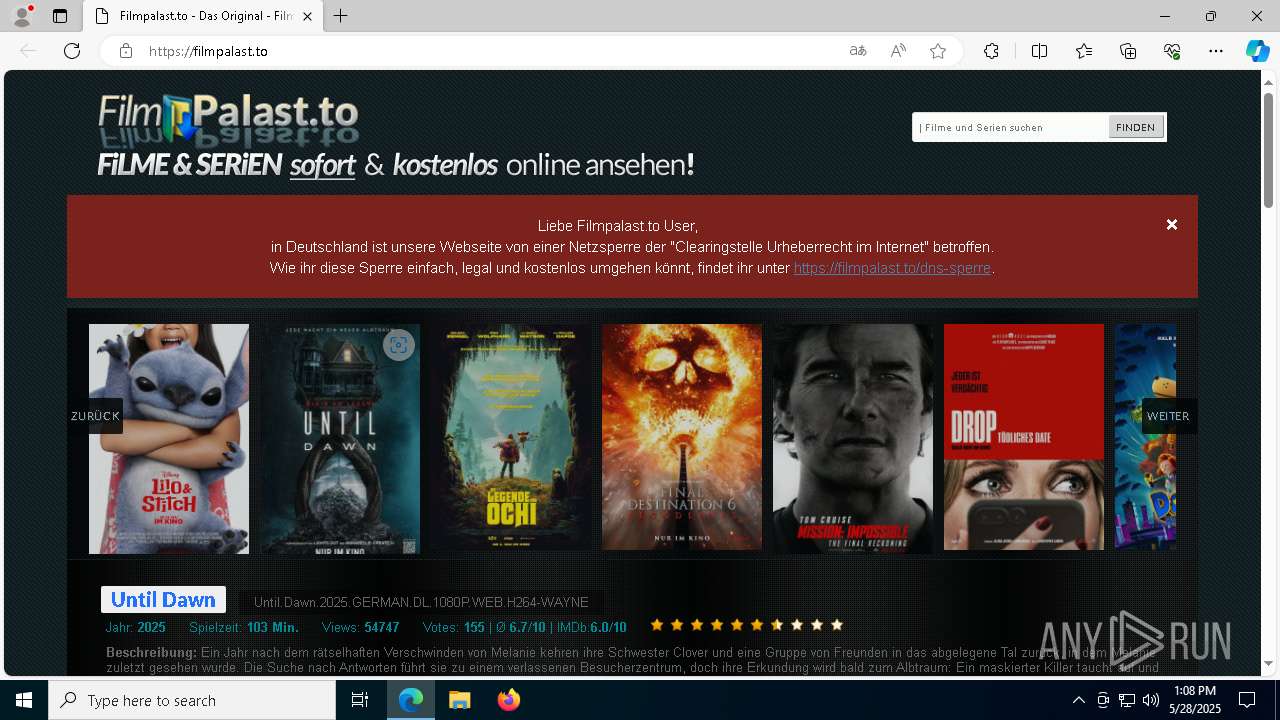Show hidden tray icons chevron
The image size is (1280, 720).
pos(1078,700)
